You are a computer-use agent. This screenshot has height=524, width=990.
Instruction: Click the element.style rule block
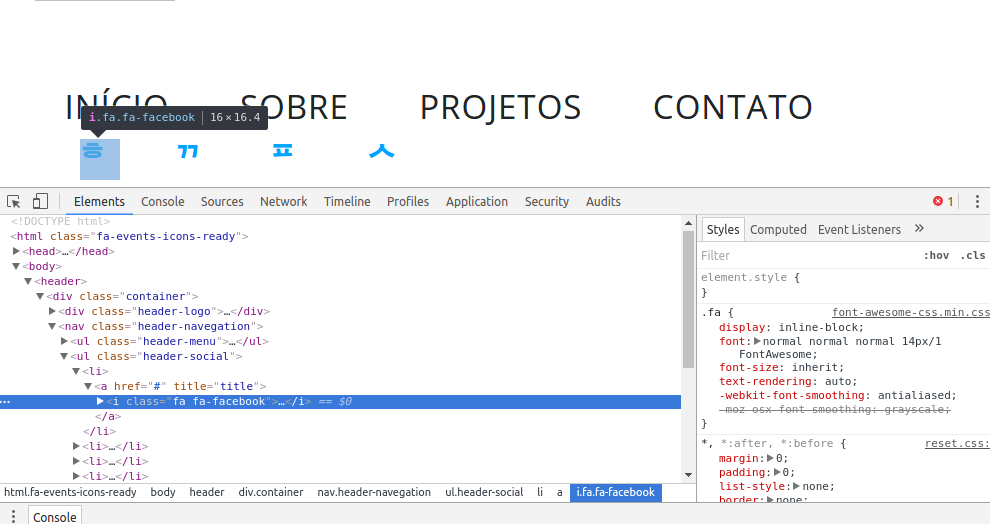844,285
